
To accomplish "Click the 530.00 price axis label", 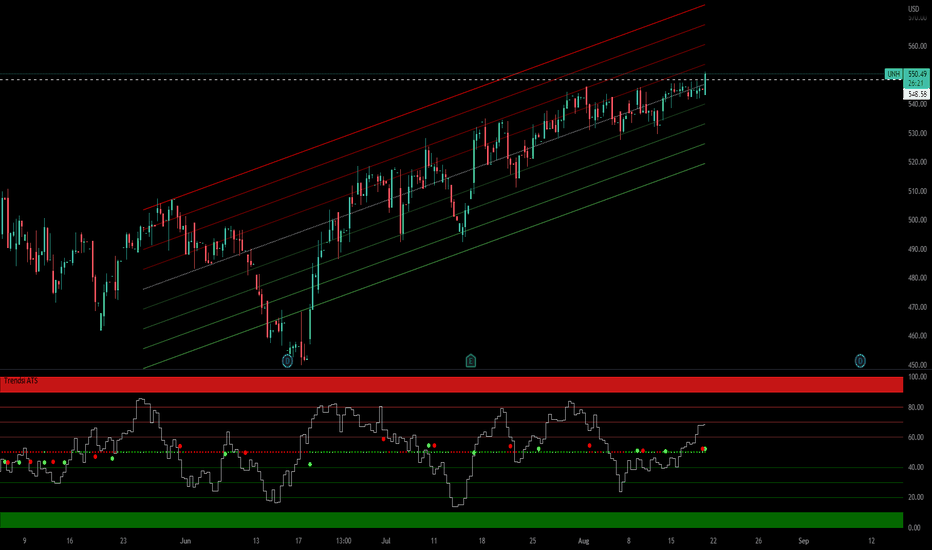I will coord(917,133).
